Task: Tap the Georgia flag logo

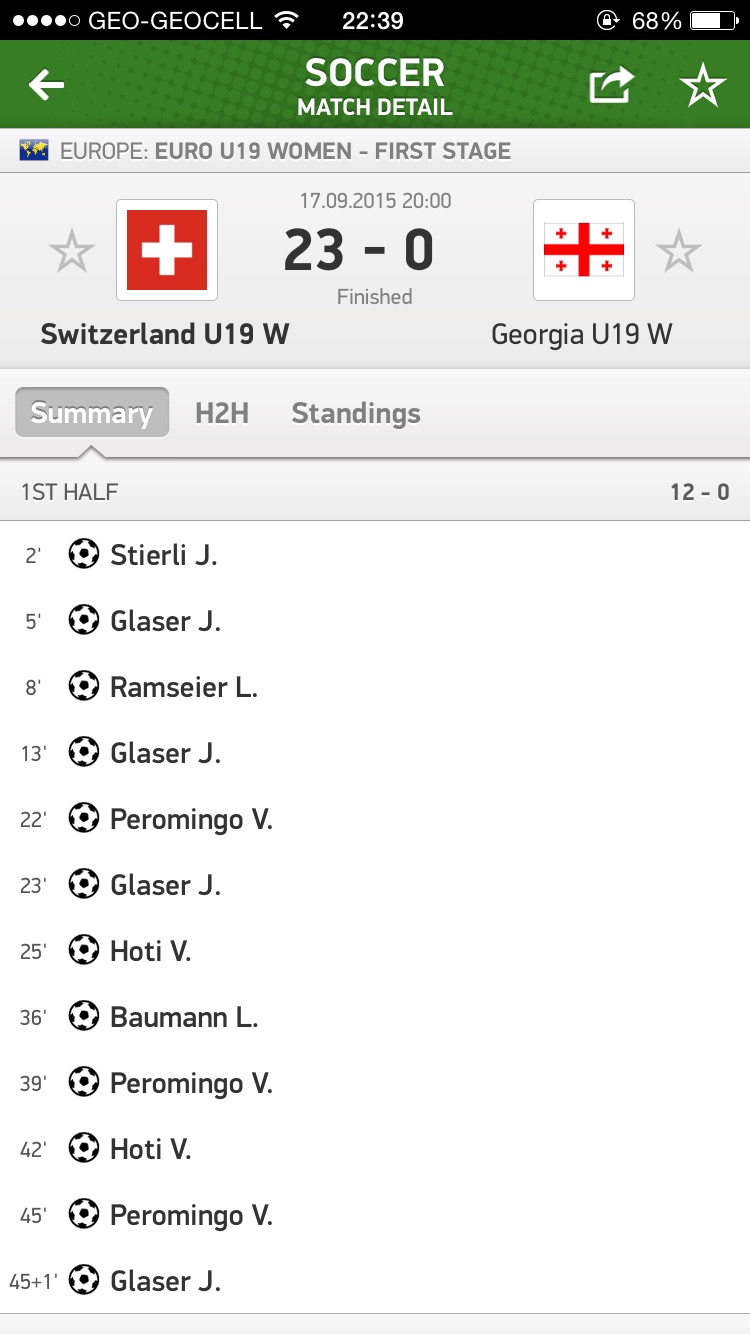Action: pos(584,250)
